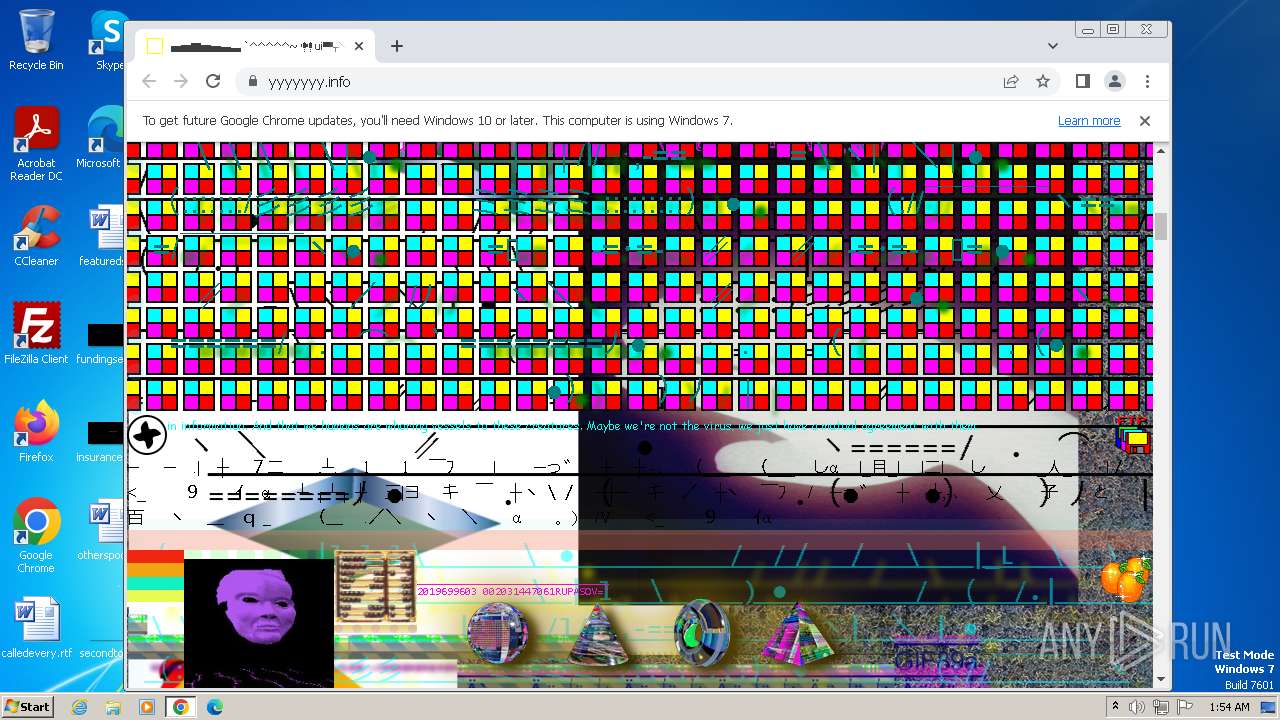View site security lock information
Viewport: 1280px width, 720px height.
(252, 82)
